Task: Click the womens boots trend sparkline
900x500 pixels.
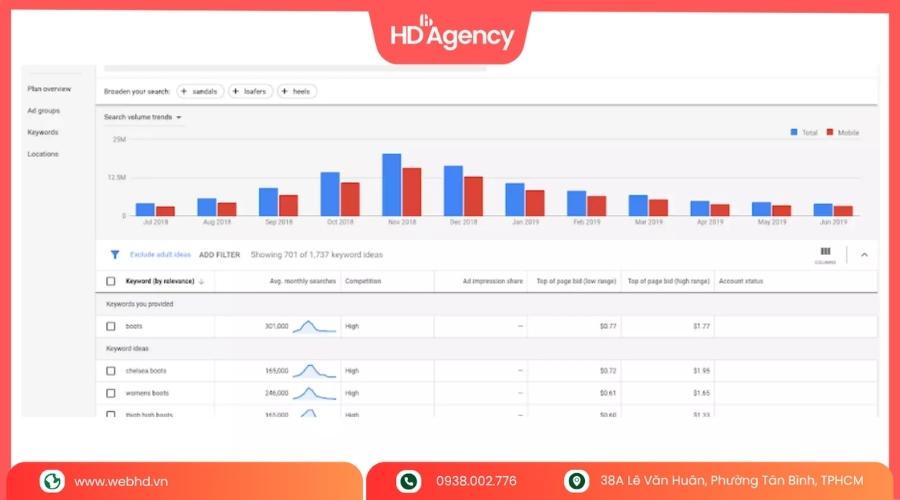Action: point(314,393)
